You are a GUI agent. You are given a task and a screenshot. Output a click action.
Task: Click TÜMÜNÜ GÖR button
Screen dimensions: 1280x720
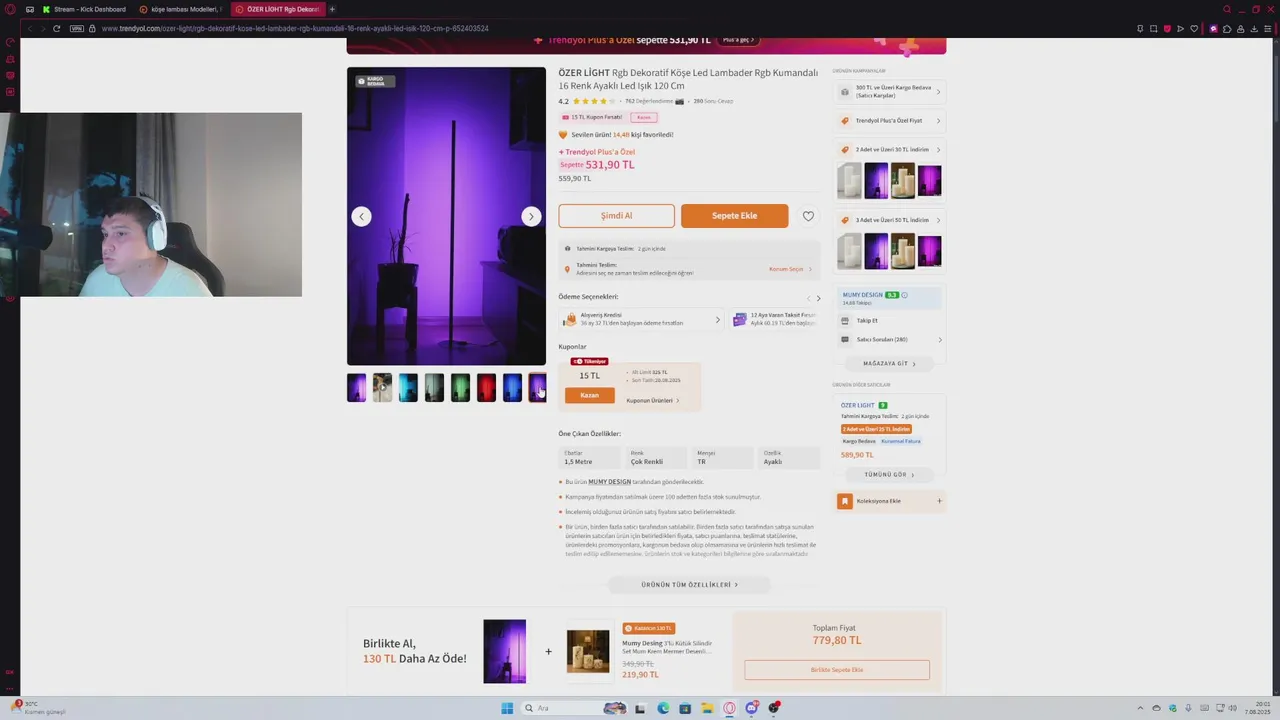pos(889,475)
